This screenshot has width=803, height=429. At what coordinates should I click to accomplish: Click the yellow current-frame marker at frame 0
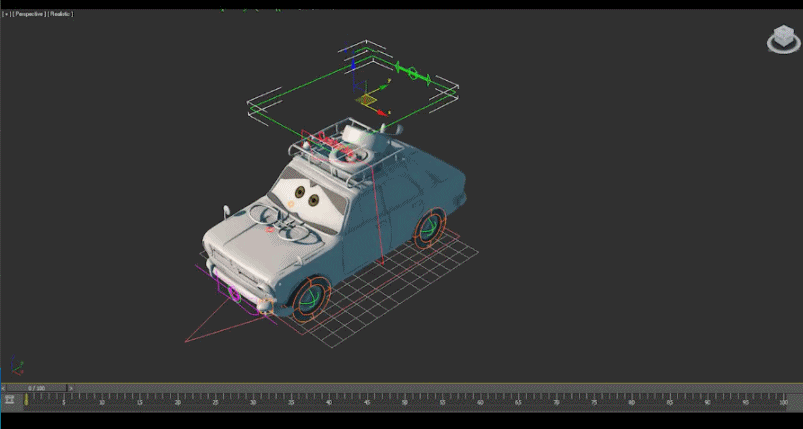tap(26, 400)
